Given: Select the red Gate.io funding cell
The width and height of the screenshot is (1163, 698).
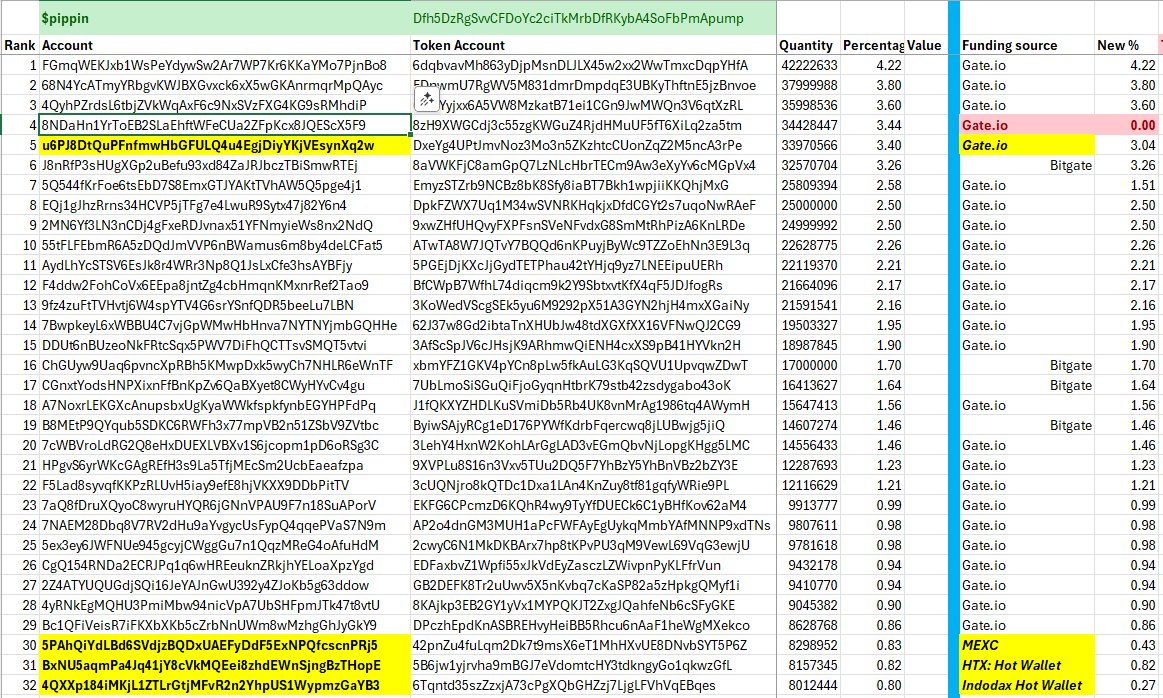Looking at the screenshot, I should 1027,125.
